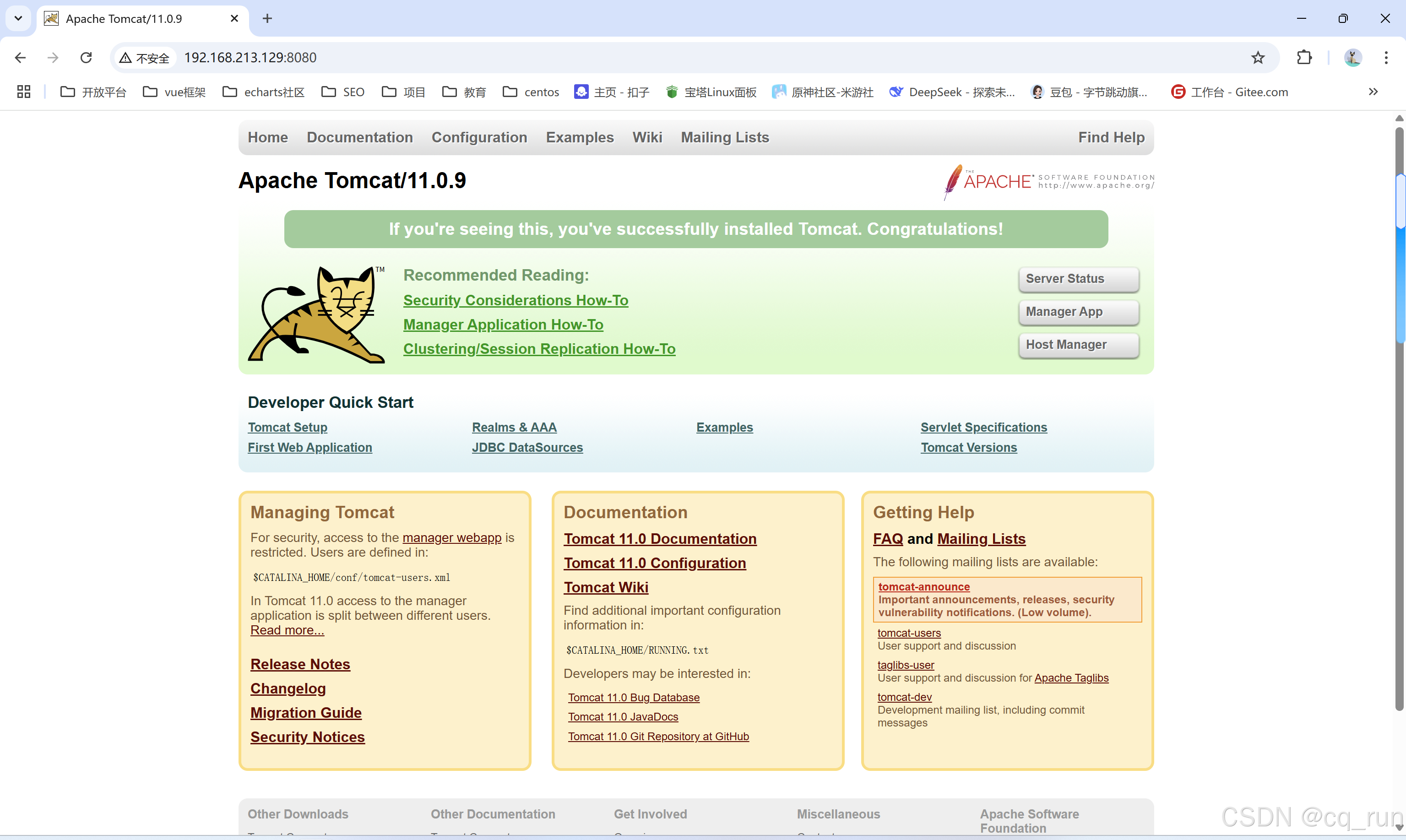Open the Examples nav item
Image resolution: width=1406 pixels, height=840 pixels.
click(580, 137)
